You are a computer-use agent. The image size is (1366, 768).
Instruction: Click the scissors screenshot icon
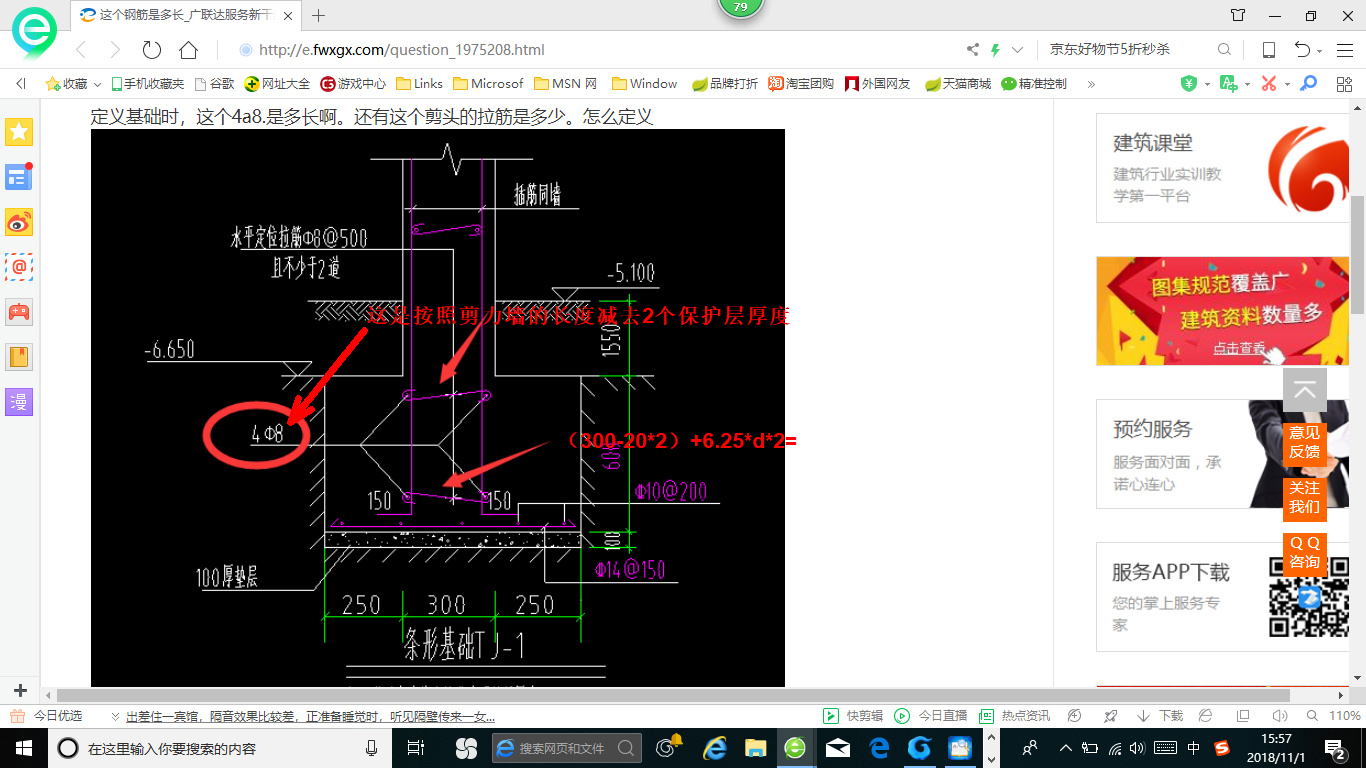pyautogui.click(x=1269, y=84)
